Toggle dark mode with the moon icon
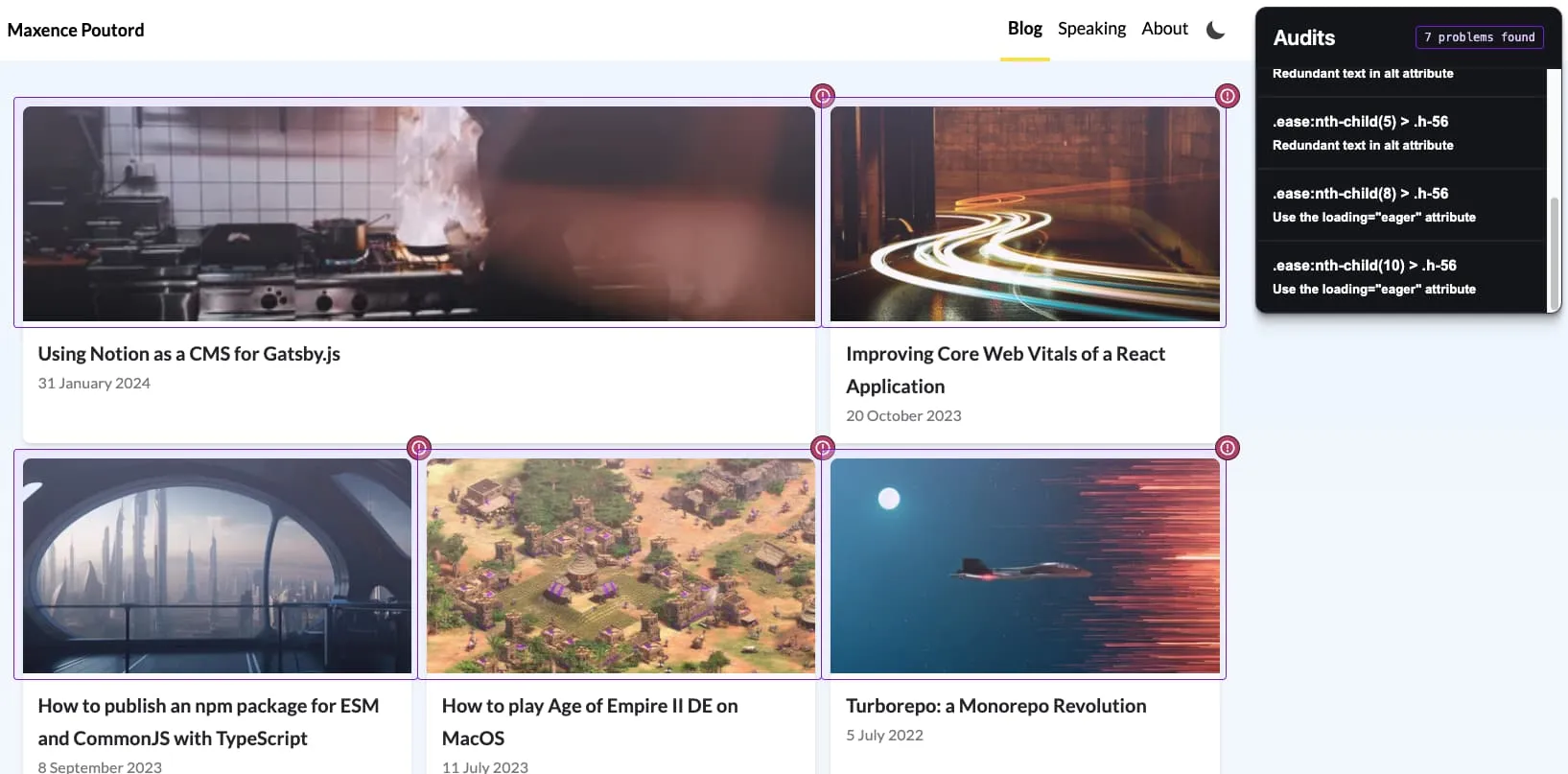 click(x=1215, y=30)
